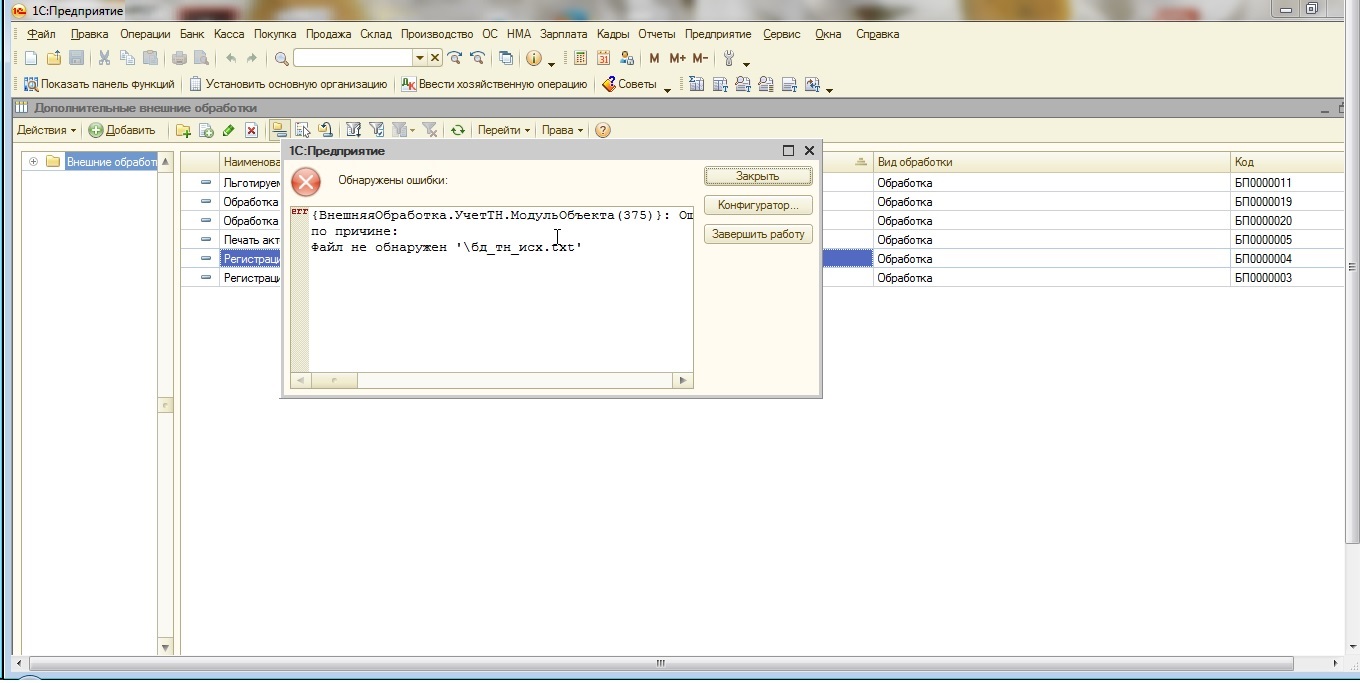The image size is (1360, 683).
Task: Select the row with code БП0000011
Action: [x=762, y=183]
